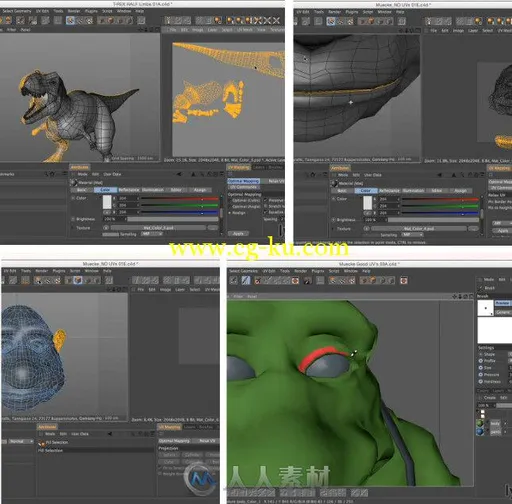Select the highlighted blue mode icon in T-REX window toolbar

70,21
